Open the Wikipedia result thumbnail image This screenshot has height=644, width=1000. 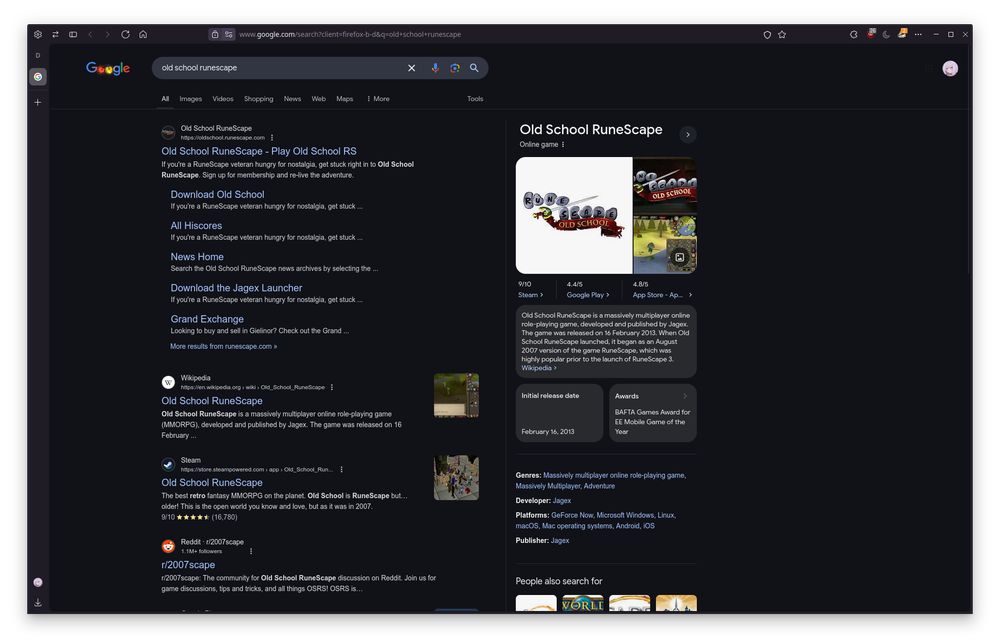[x=457, y=395]
